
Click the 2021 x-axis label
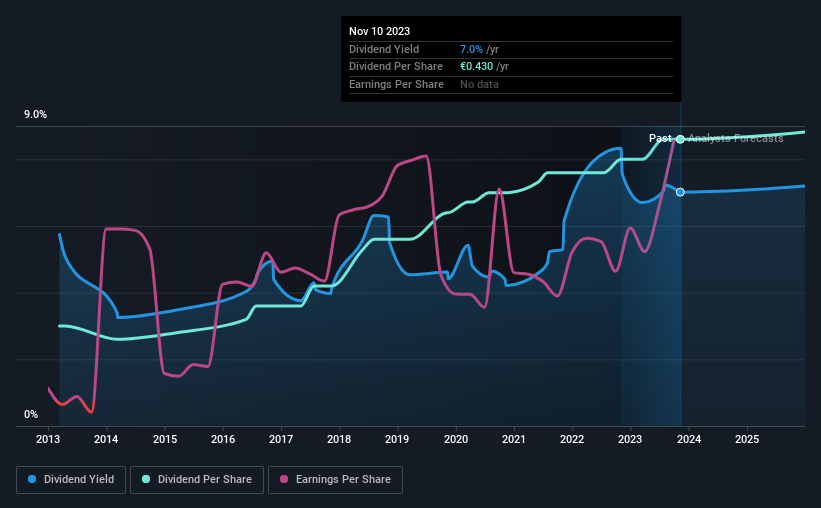[514, 439]
